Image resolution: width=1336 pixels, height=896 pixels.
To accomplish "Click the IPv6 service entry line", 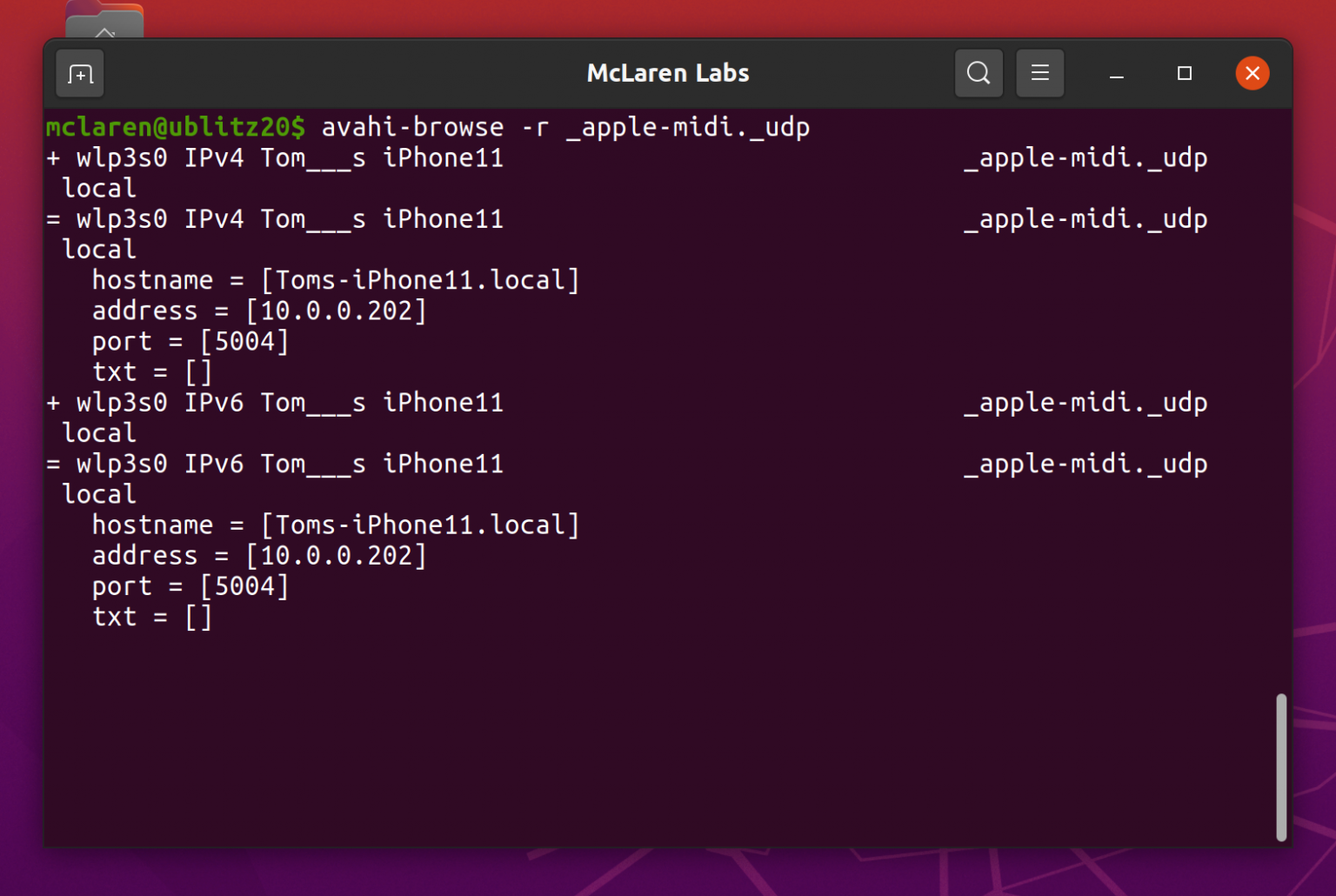I will (278, 402).
